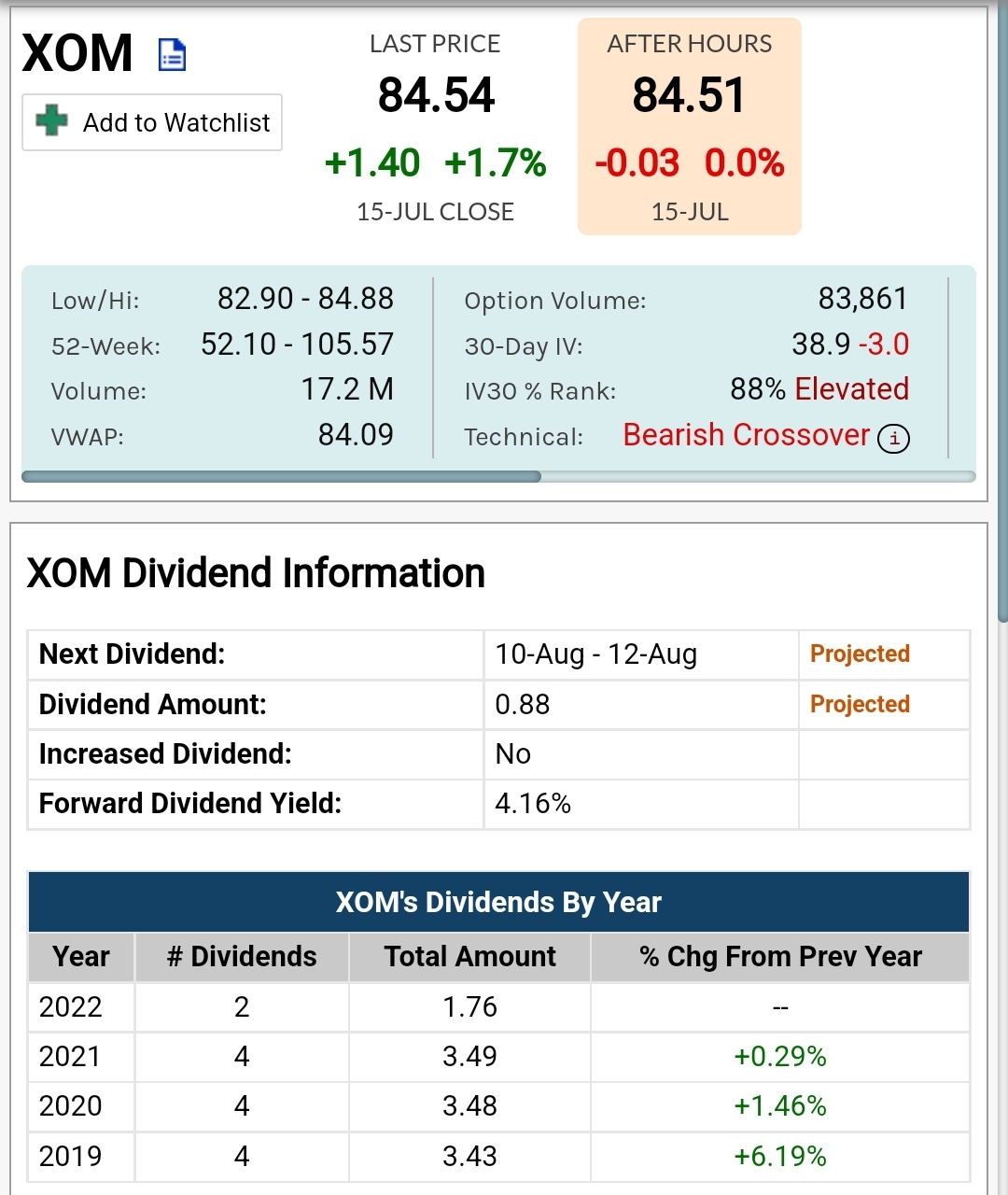Open the Bearish Crossover info icon
The width and height of the screenshot is (1008, 1195).
point(893,438)
